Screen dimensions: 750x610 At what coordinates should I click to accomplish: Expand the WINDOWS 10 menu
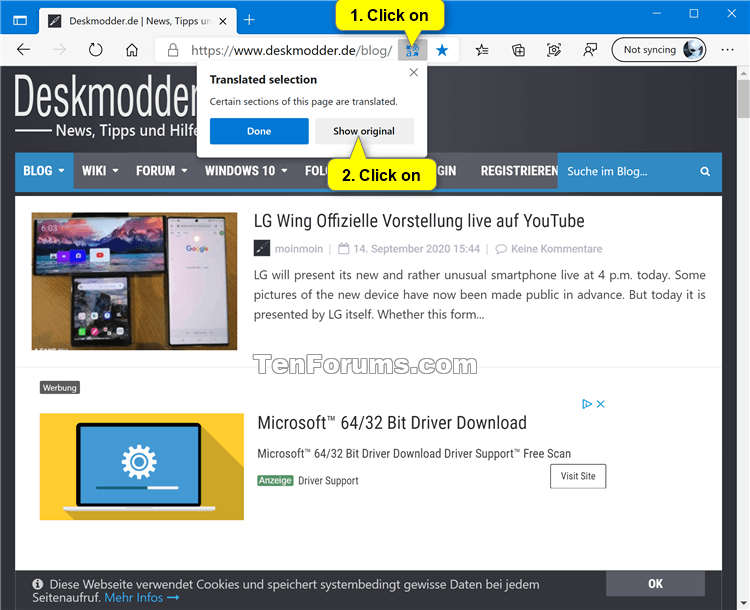coord(246,171)
